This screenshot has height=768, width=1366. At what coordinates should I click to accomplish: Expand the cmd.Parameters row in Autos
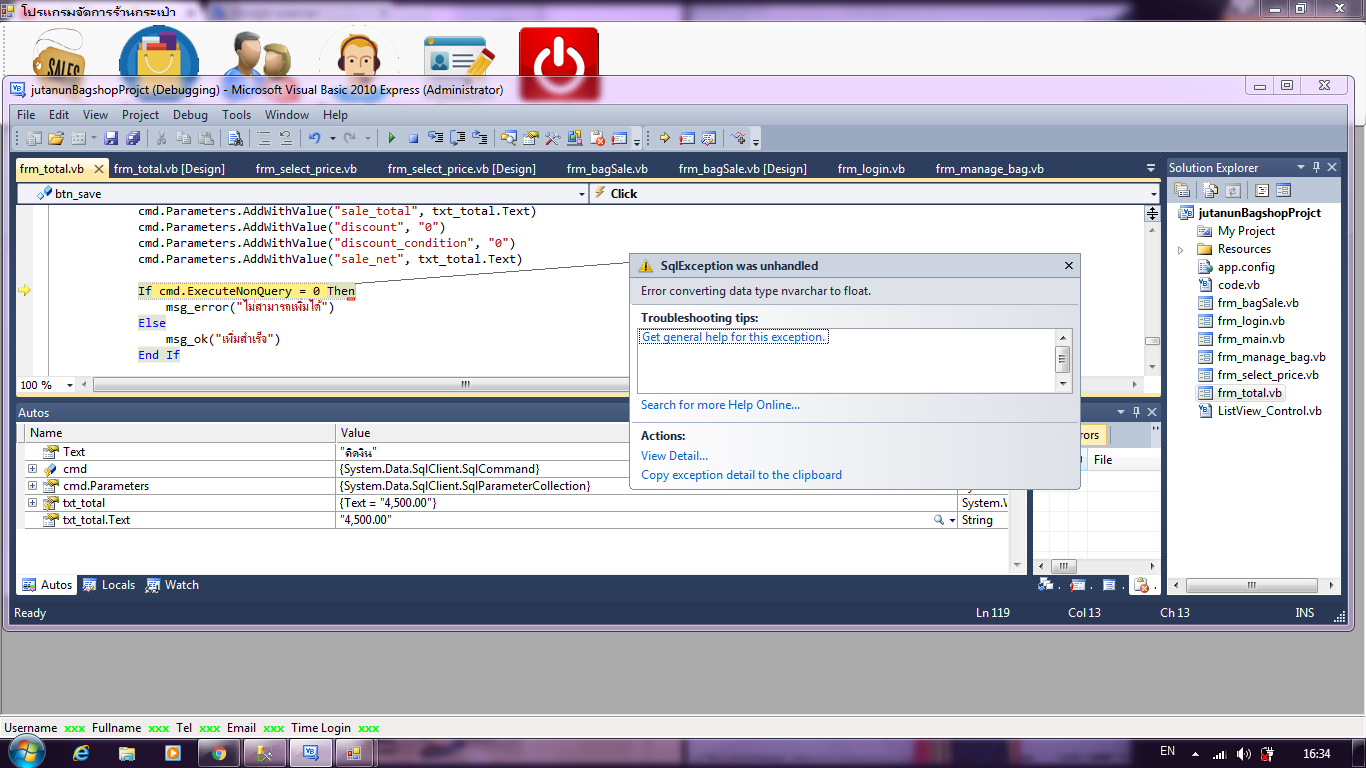pos(33,486)
